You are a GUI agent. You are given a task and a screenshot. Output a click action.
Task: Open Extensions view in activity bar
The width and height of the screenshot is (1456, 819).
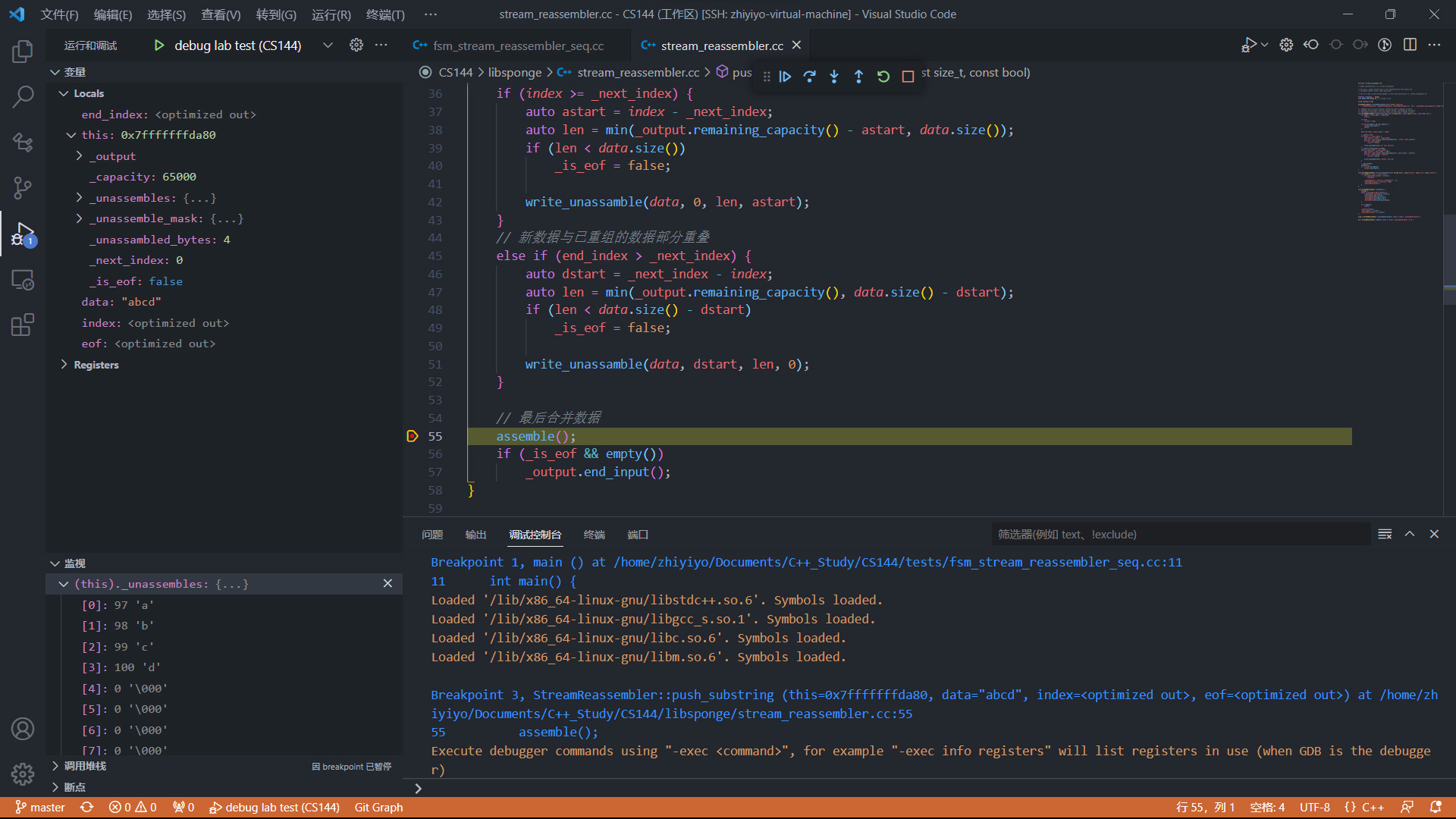point(23,325)
